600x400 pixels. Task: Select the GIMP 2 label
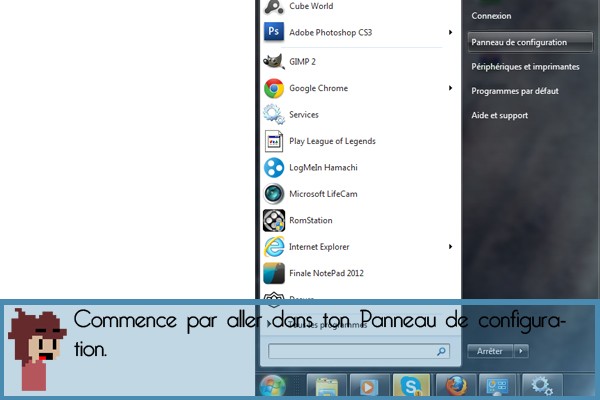302,62
